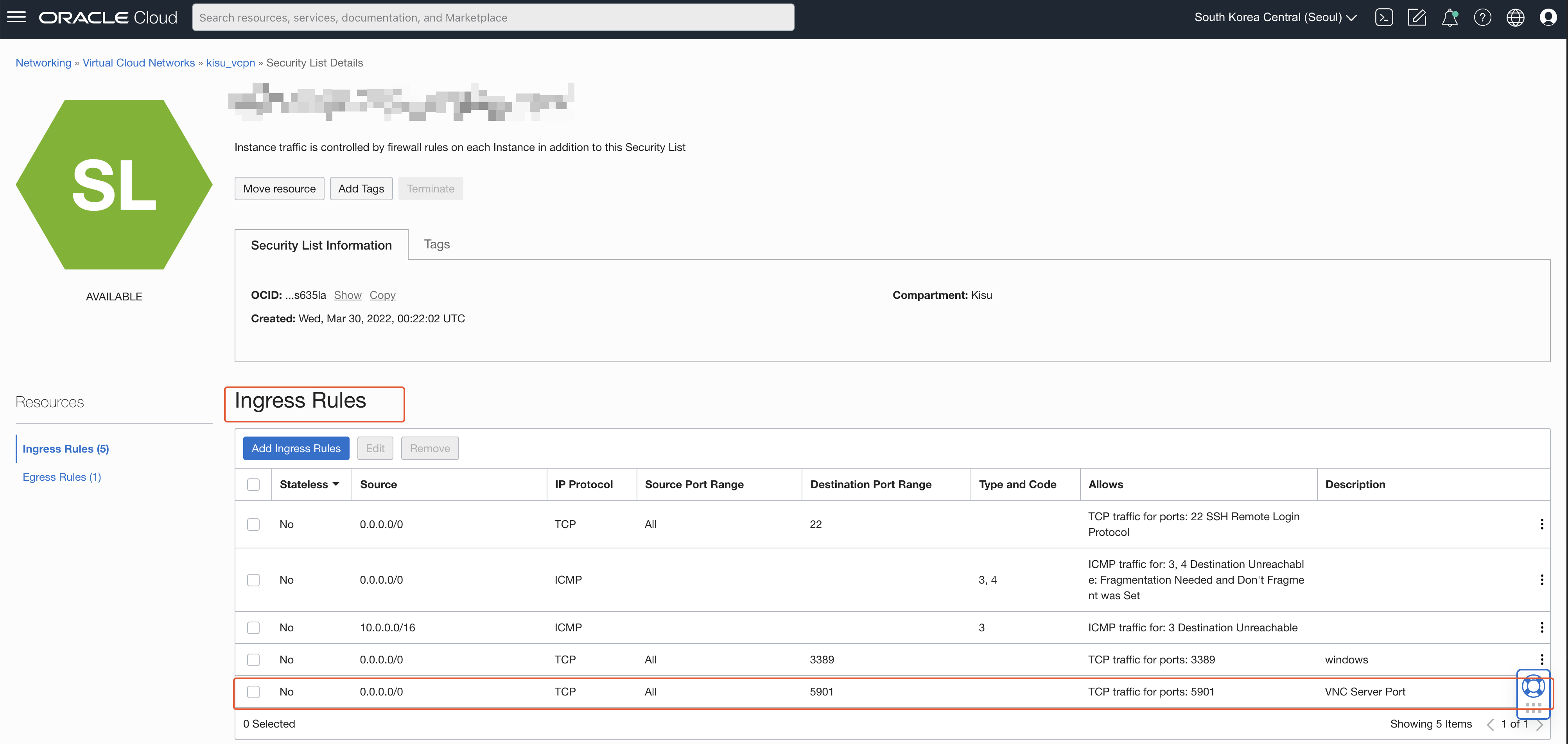The width and height of the screenshot is (1568, 744).
Task: Select the port 22 SSH rule checkbox
Action: point(253,524)
